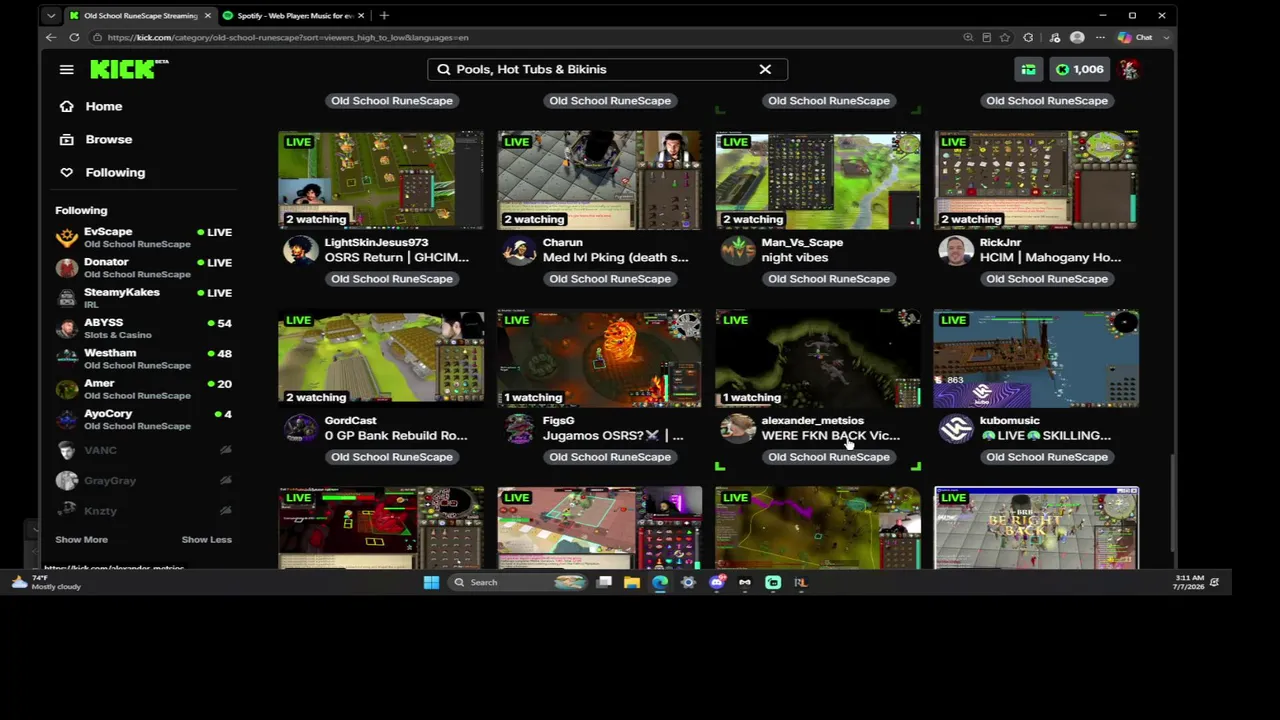This screenshot has height=720, width=1280.
Task: Click the Old School RuneScape tag under GordCast
Action: pyautogui.click(x=392, y=457)
